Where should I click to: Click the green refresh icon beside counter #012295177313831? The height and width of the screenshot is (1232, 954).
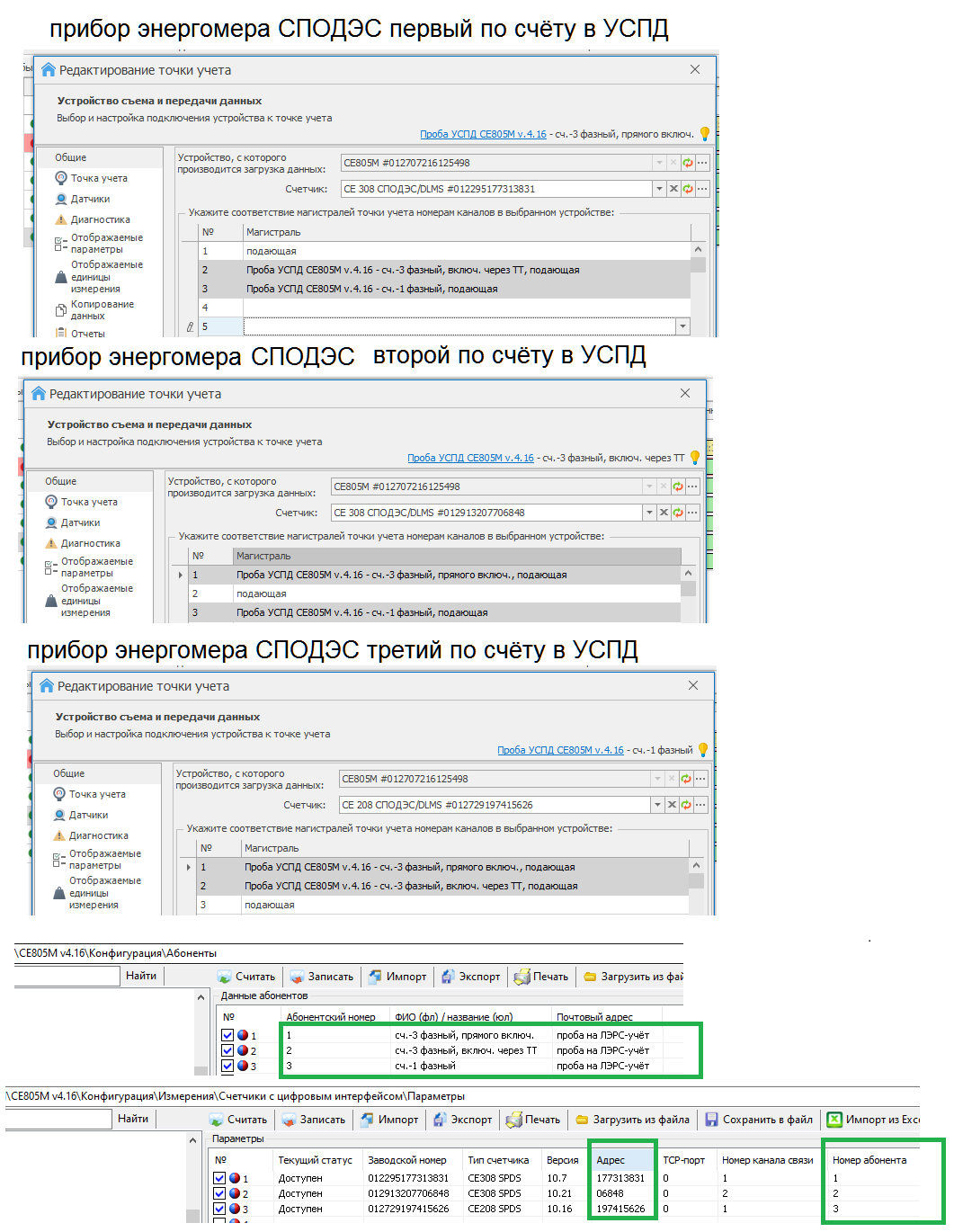[x=688, y=189]
